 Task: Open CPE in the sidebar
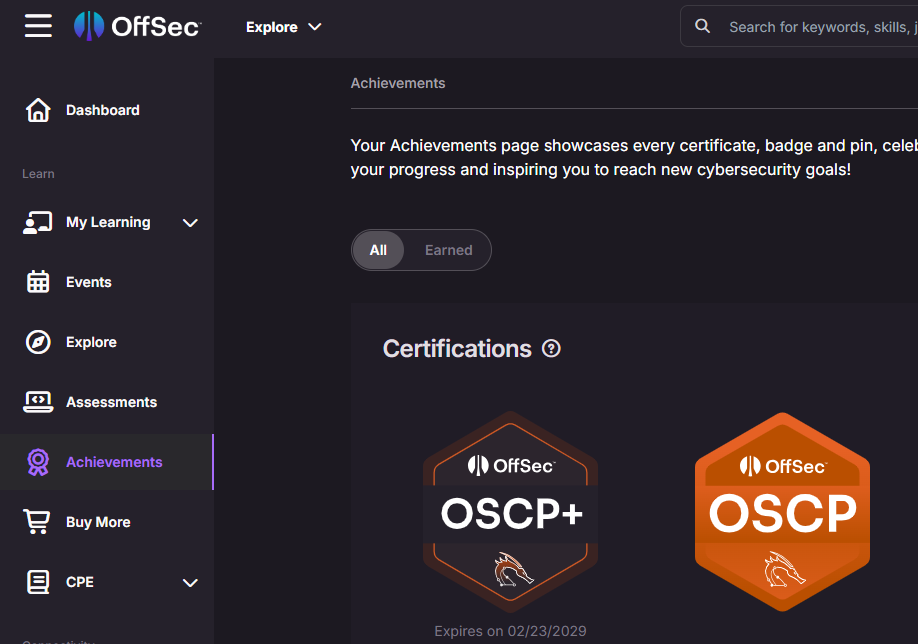click(80, 582)
